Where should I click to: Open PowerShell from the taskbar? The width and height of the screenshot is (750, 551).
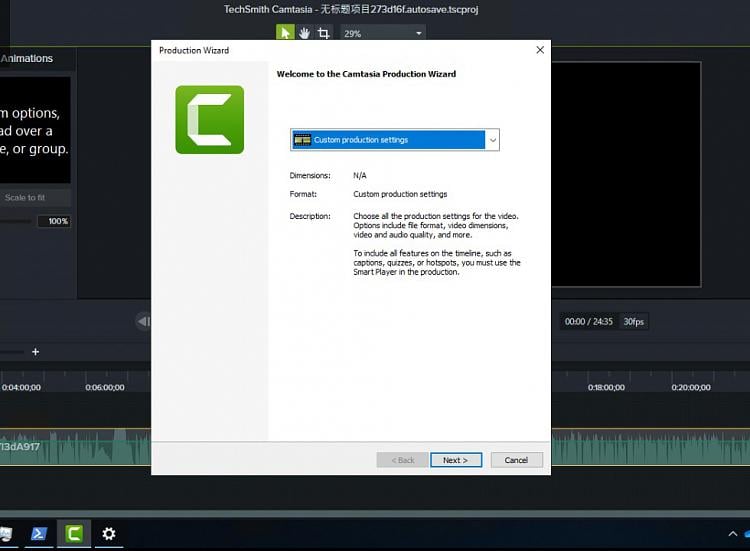pyautogui.click(x=38, y=533)
